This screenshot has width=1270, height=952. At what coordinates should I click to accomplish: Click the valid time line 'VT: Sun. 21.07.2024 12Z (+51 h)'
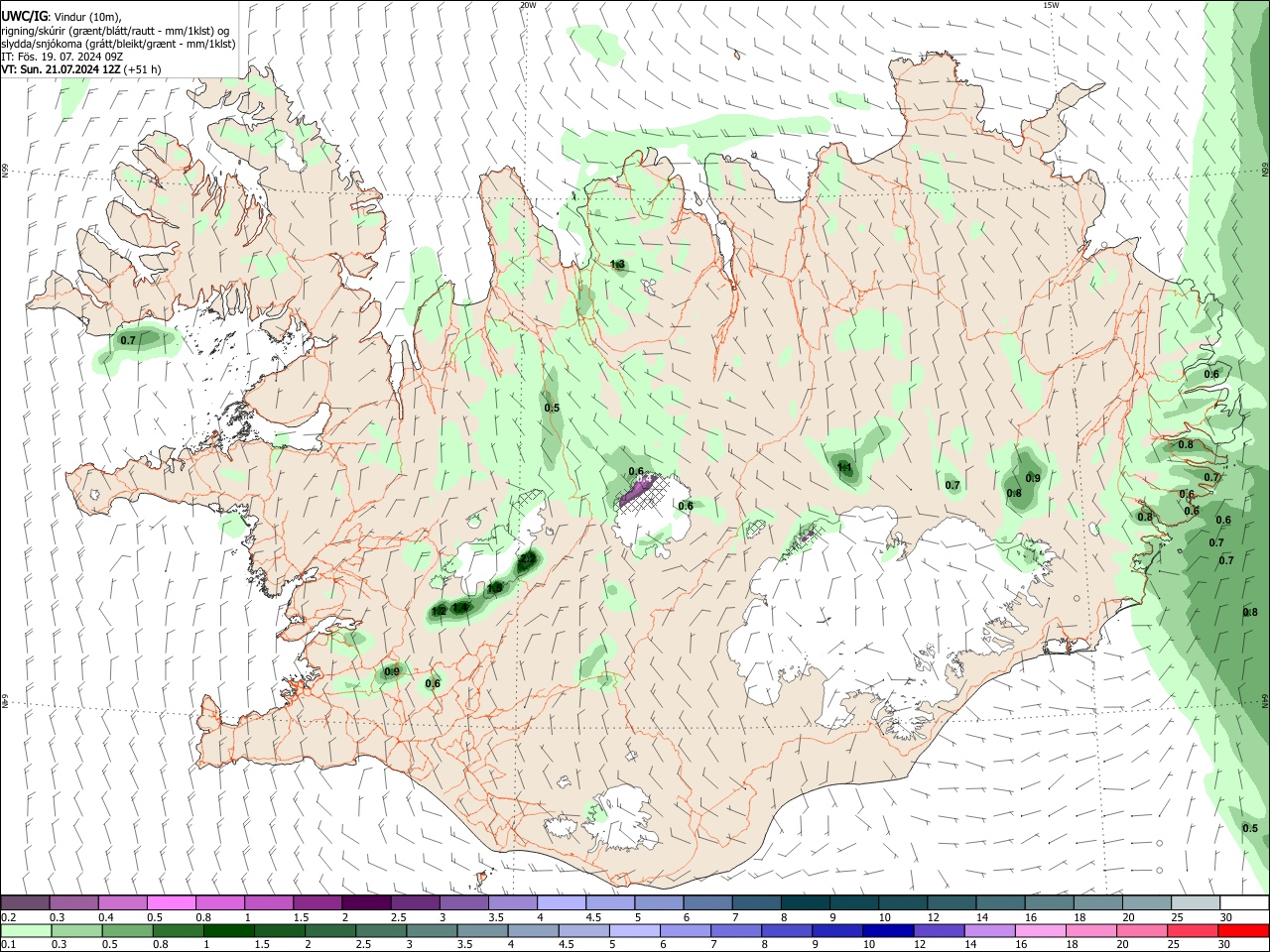point(81,69)
